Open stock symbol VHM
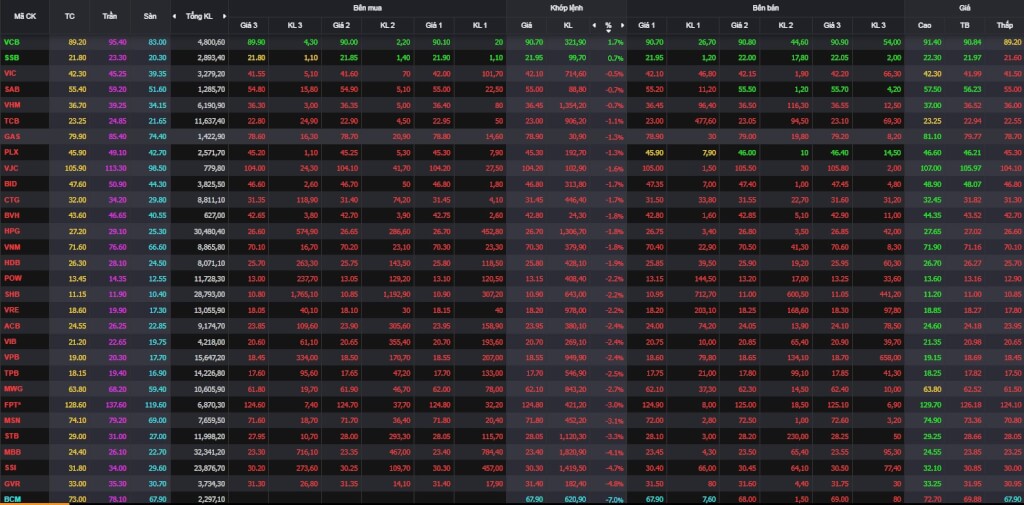 tap(11, 105)
